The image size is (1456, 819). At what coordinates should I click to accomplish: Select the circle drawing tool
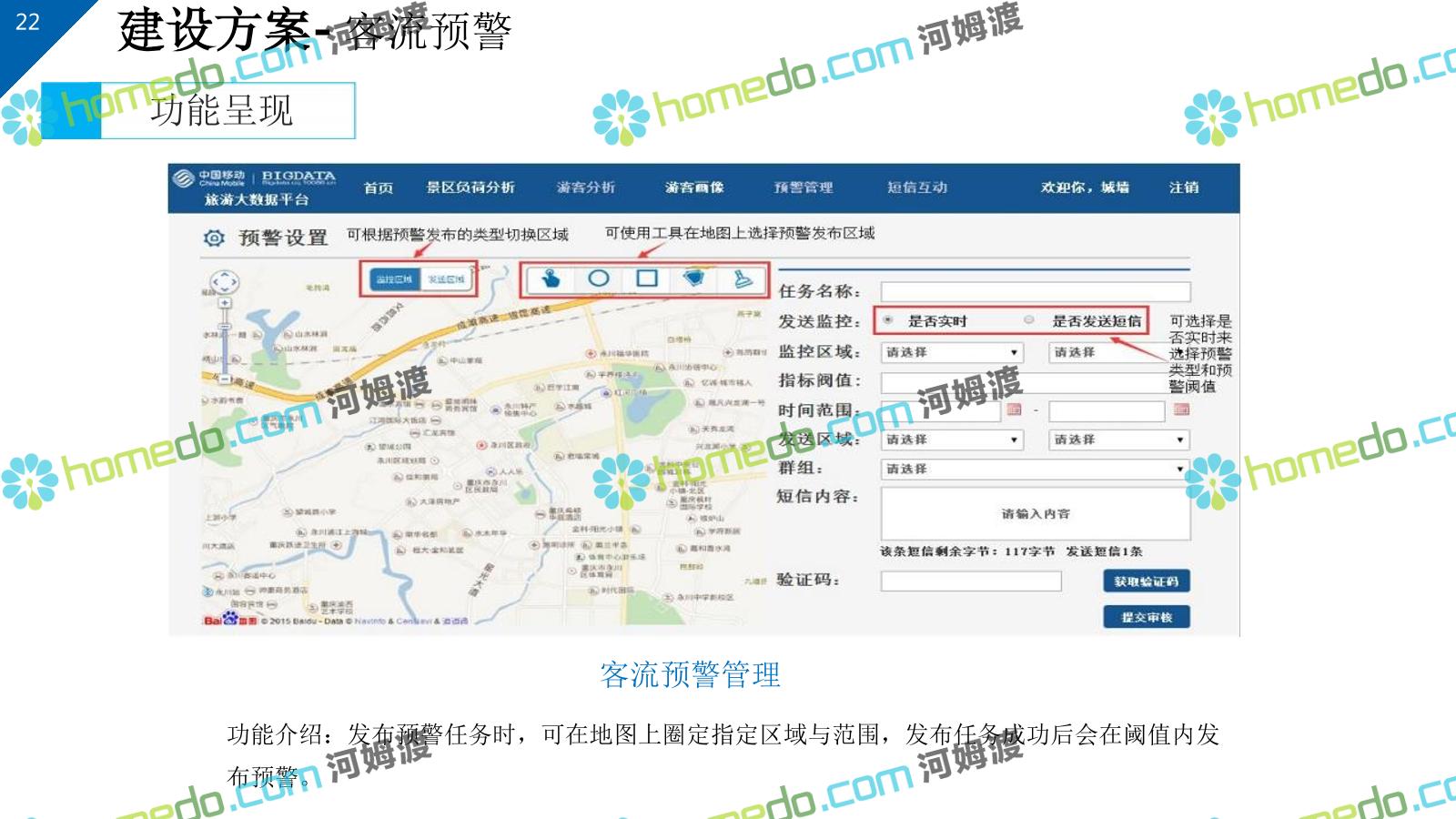(x=598, y=278)
